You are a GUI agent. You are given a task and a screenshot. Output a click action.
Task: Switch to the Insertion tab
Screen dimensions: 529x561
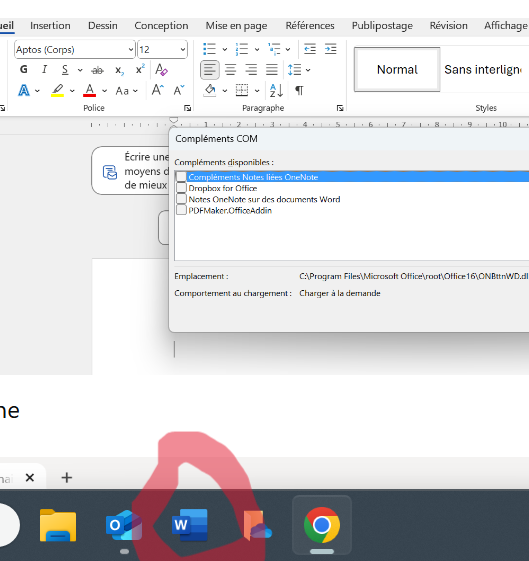click(50, 26)
